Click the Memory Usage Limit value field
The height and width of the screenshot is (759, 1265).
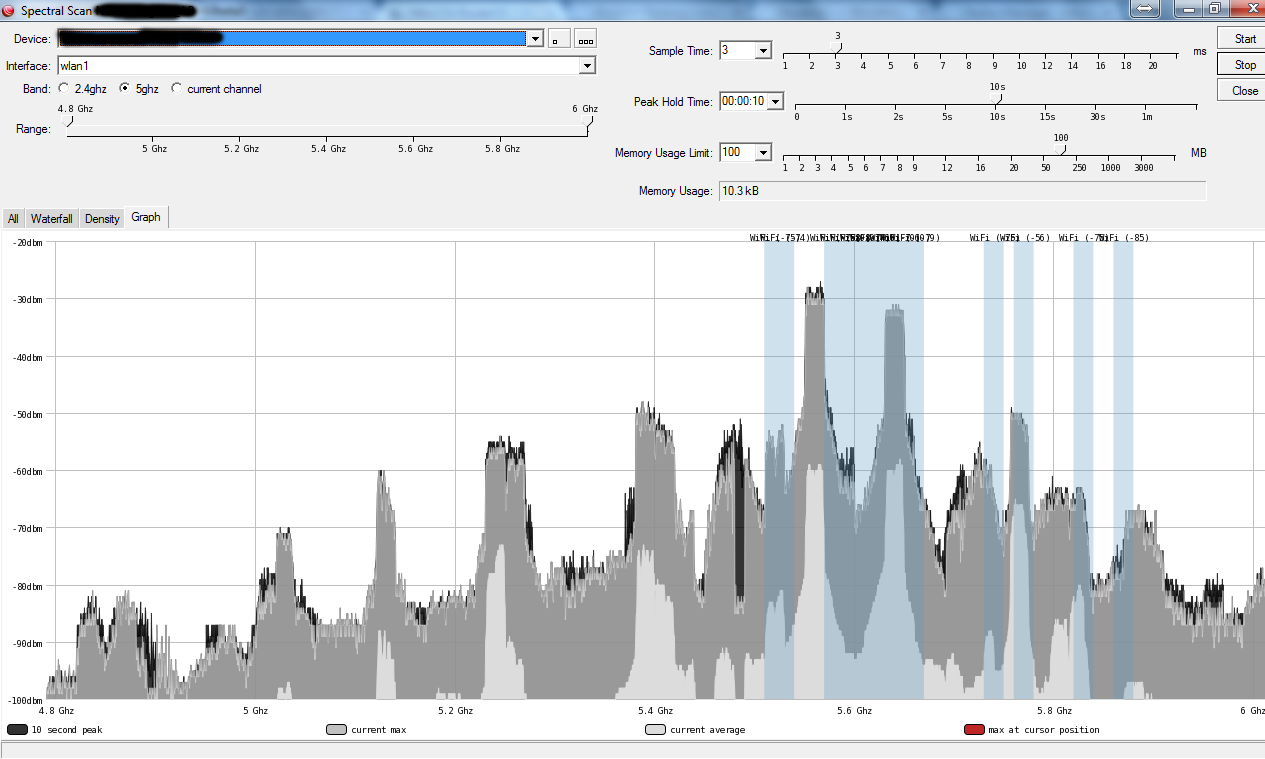point(737,152)
